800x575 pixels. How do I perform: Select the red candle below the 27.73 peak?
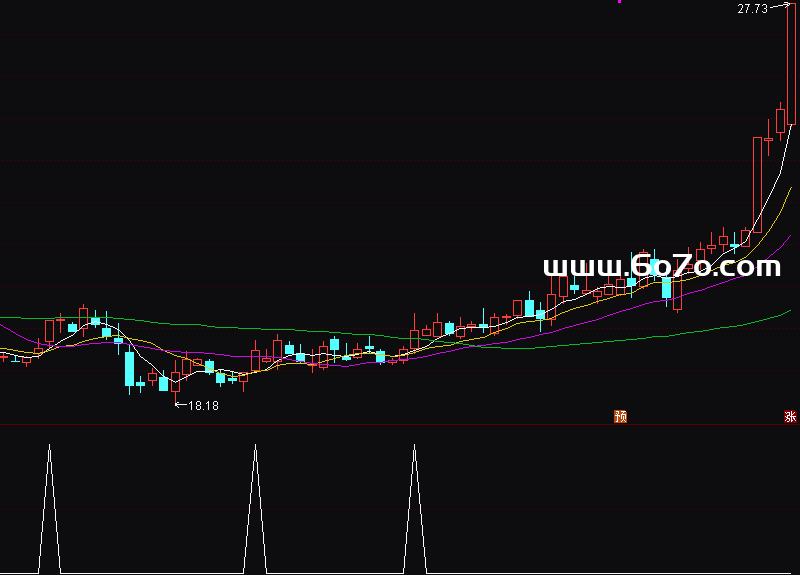click(x=780, y=120)
